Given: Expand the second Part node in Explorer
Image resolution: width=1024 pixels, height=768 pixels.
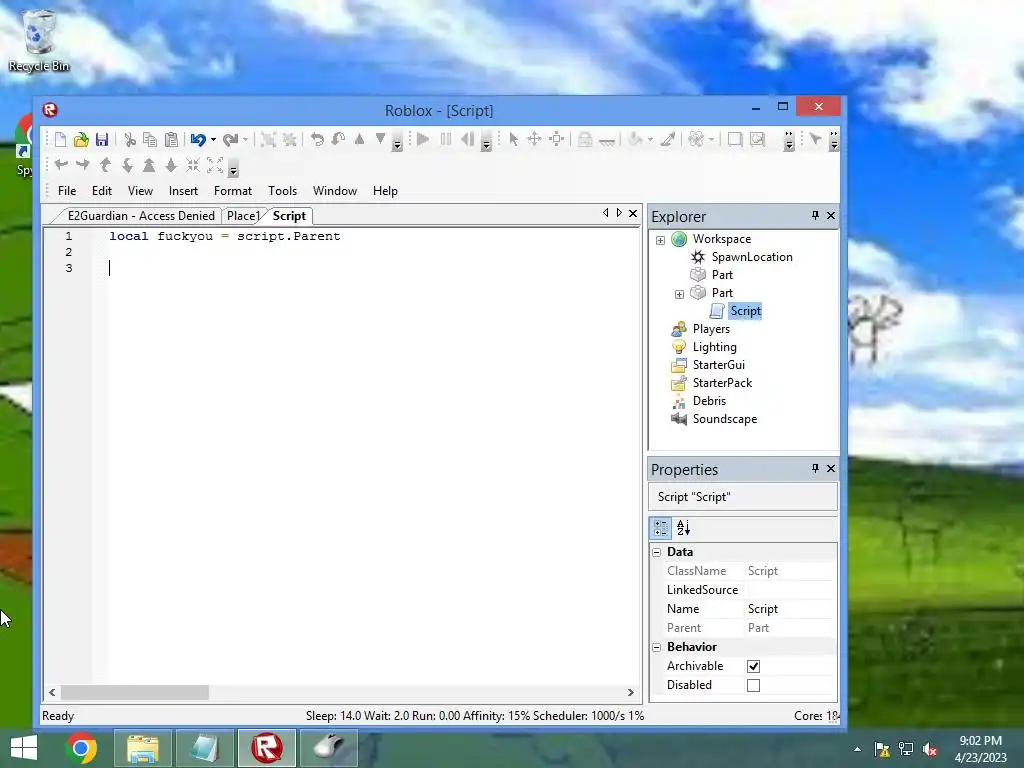Looking at the screenshot, I should pos(679,294).
